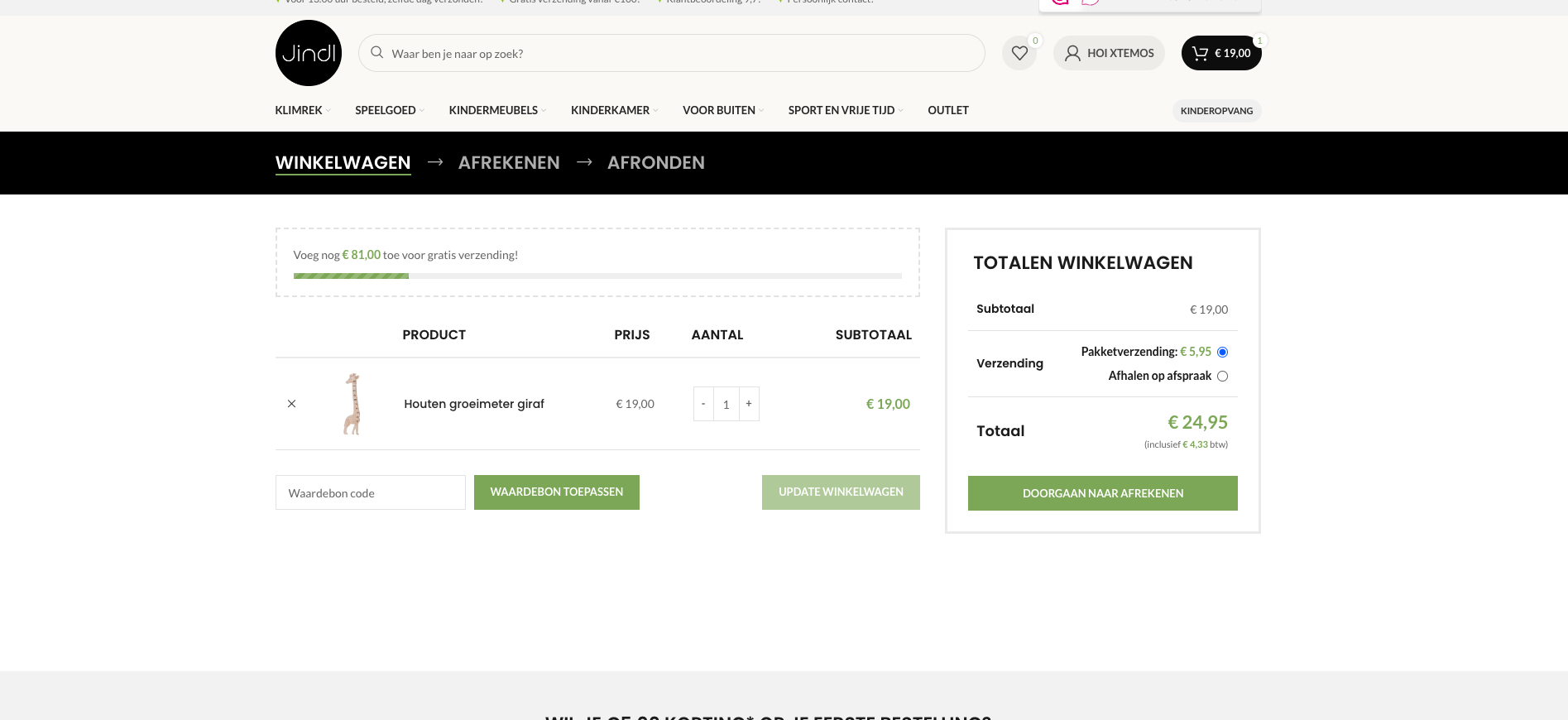Select Afhalen op afspraak option

tap(1222, 376)
